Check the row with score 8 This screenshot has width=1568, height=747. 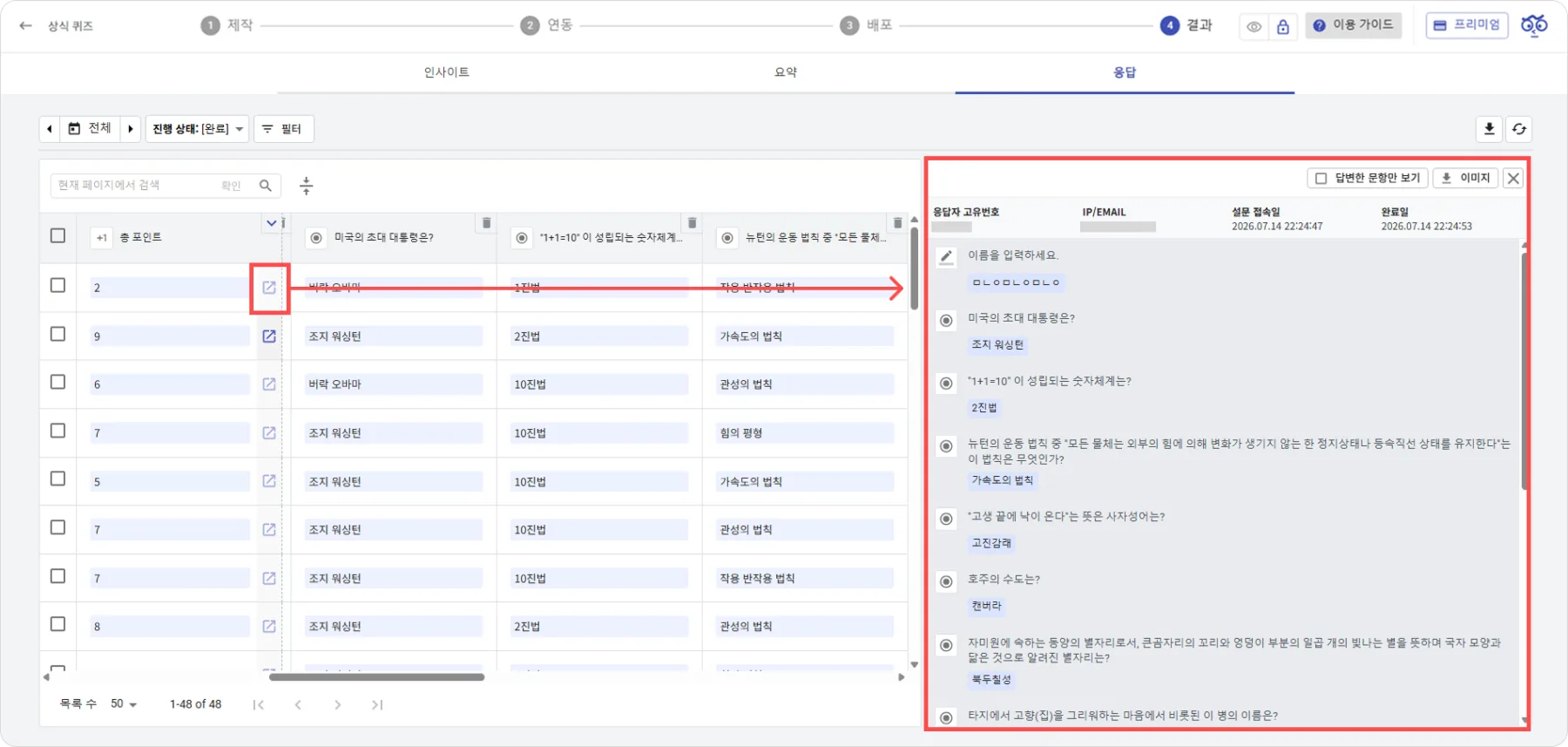point(57,624)
